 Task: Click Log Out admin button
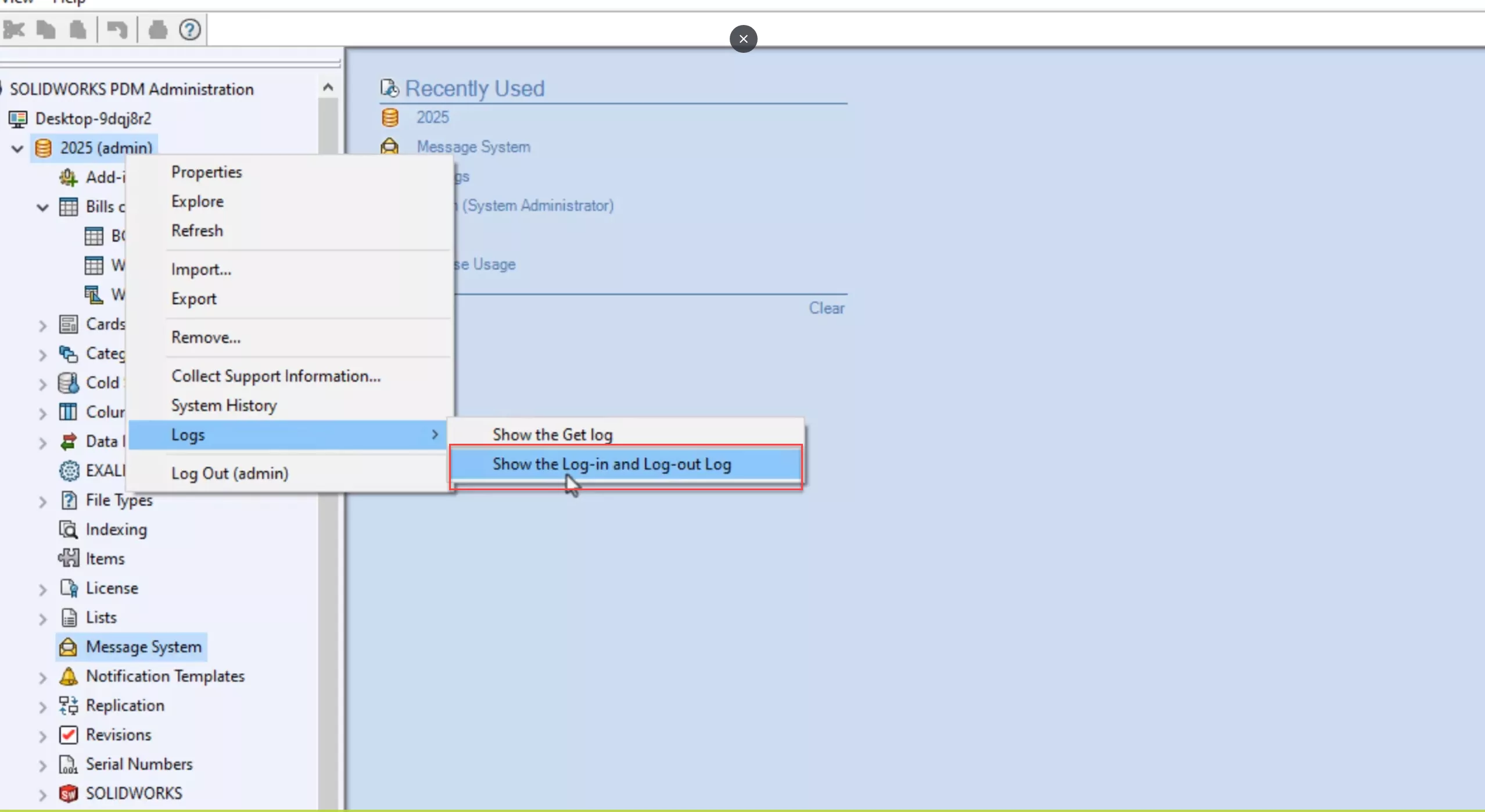click(x=229, y=473)
